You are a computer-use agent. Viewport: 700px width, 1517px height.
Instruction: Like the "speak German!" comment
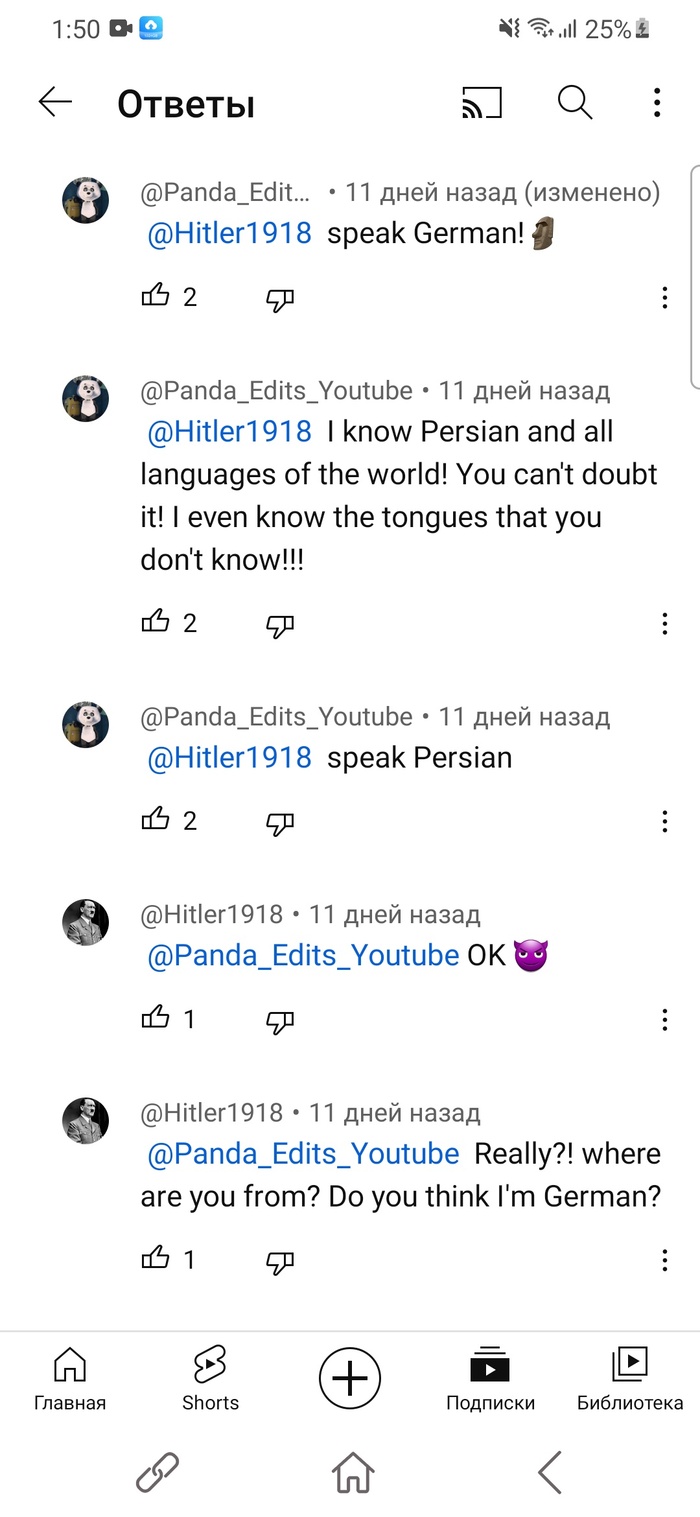[156, 296]
